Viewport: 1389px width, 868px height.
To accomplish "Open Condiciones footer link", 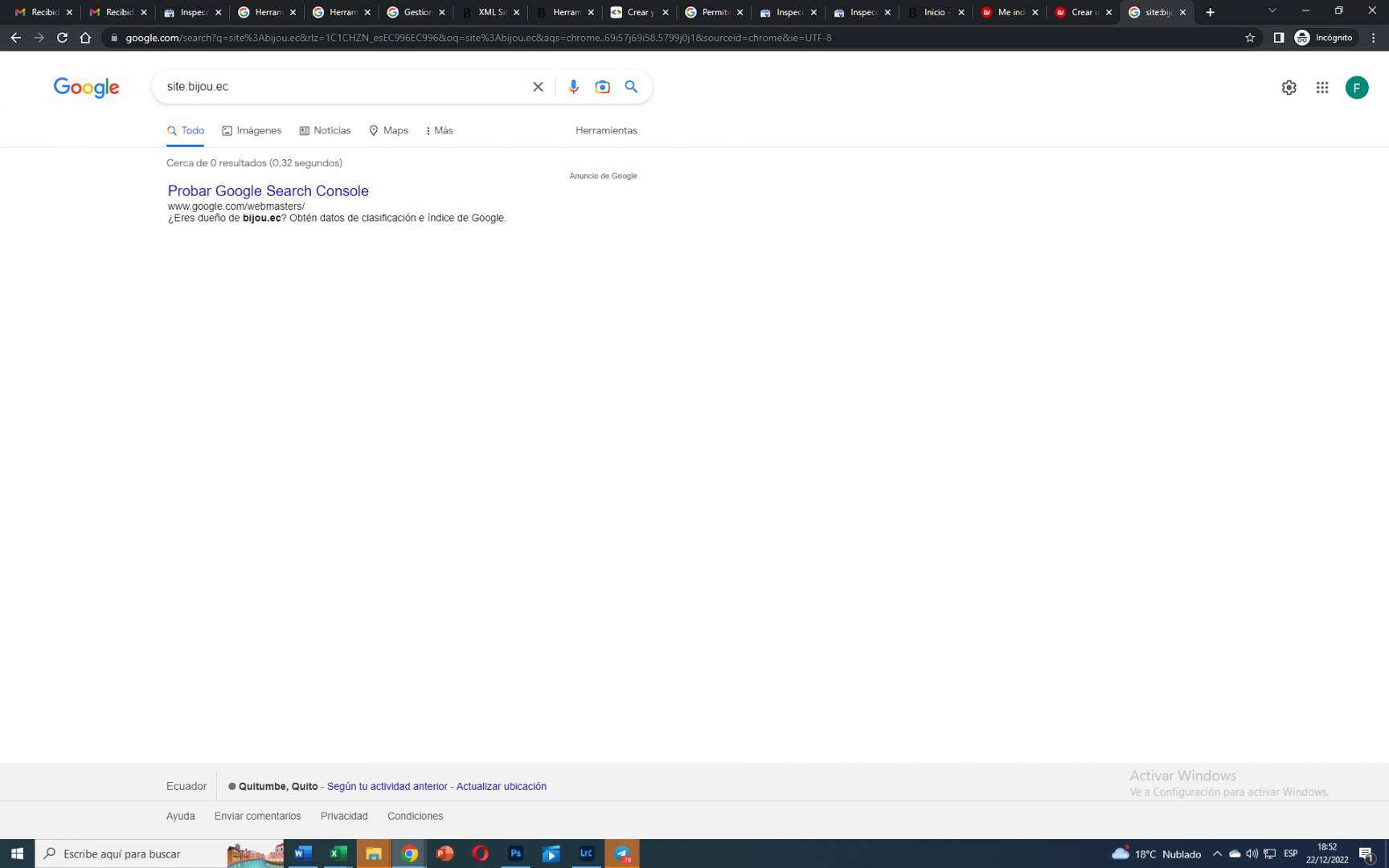I will pos(416,816).
